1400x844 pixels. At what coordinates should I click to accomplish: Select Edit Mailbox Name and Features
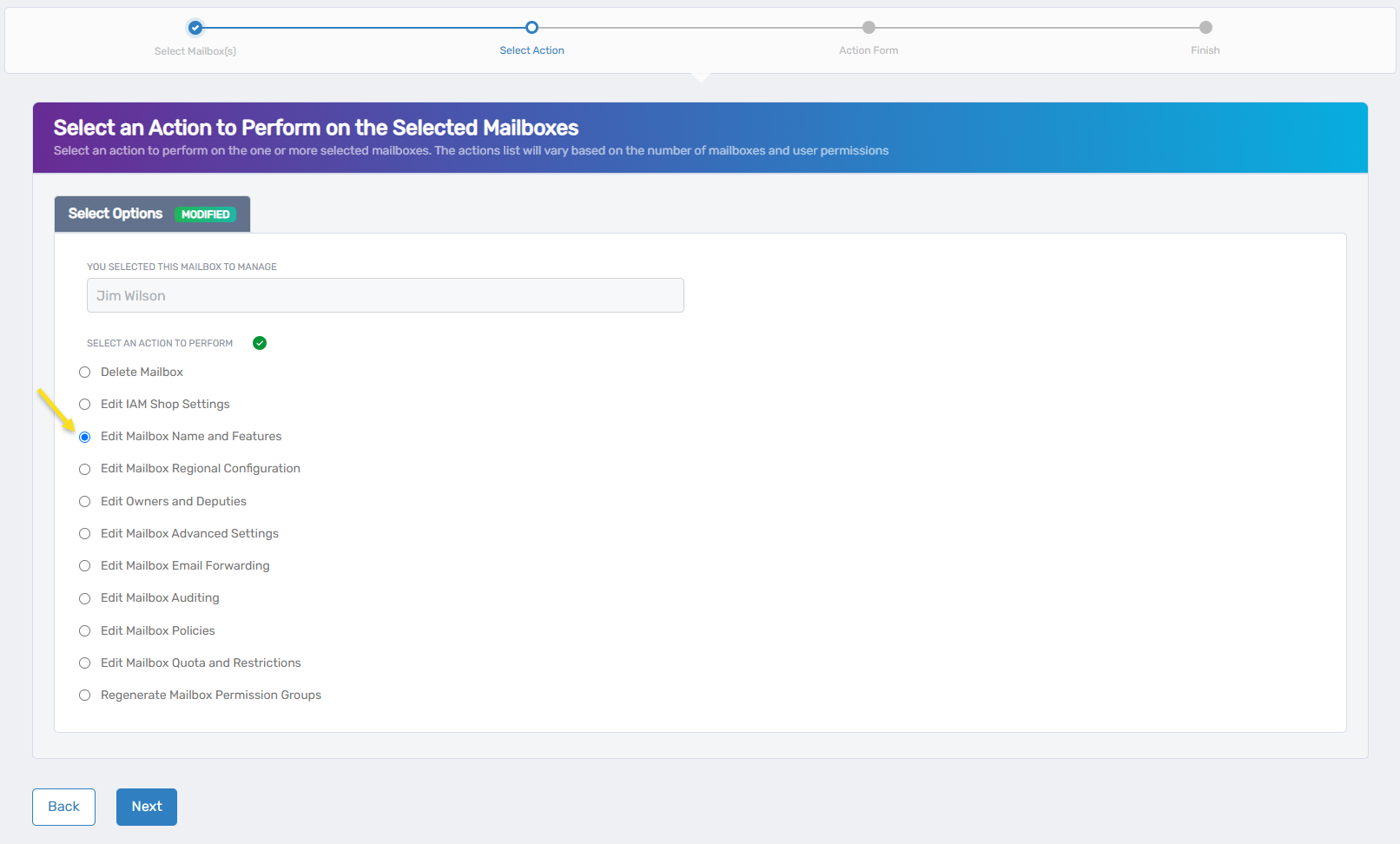[85, 437]
